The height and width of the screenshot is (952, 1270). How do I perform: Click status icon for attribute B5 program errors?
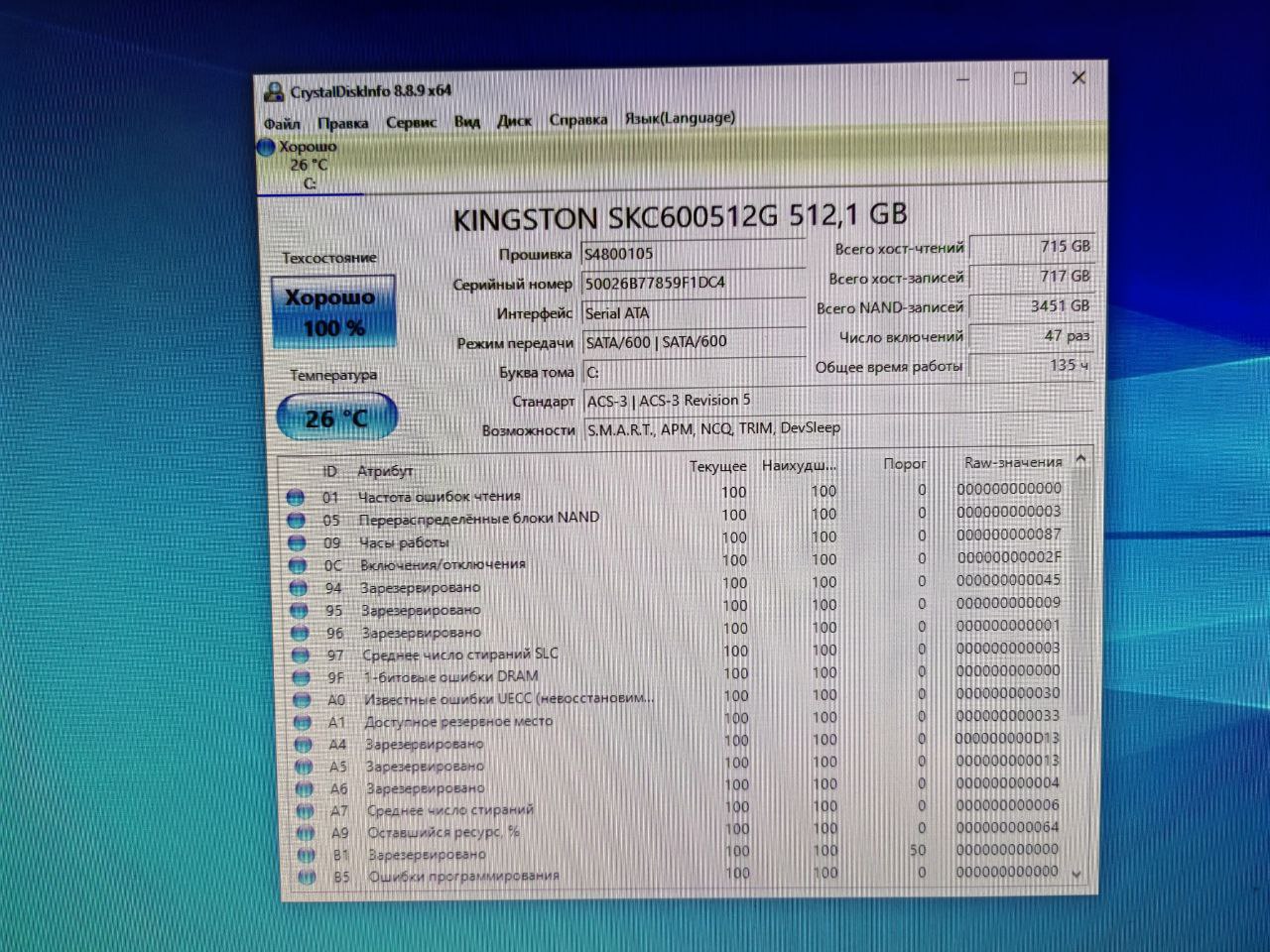[x=307, y=877]
